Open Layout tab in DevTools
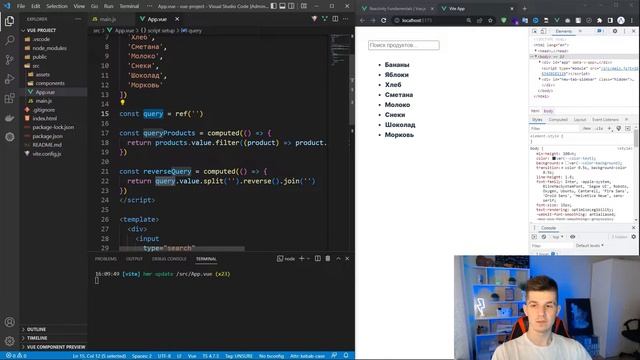Image resolution: width=640 pixels, height=360 pixels. point(580,120)
